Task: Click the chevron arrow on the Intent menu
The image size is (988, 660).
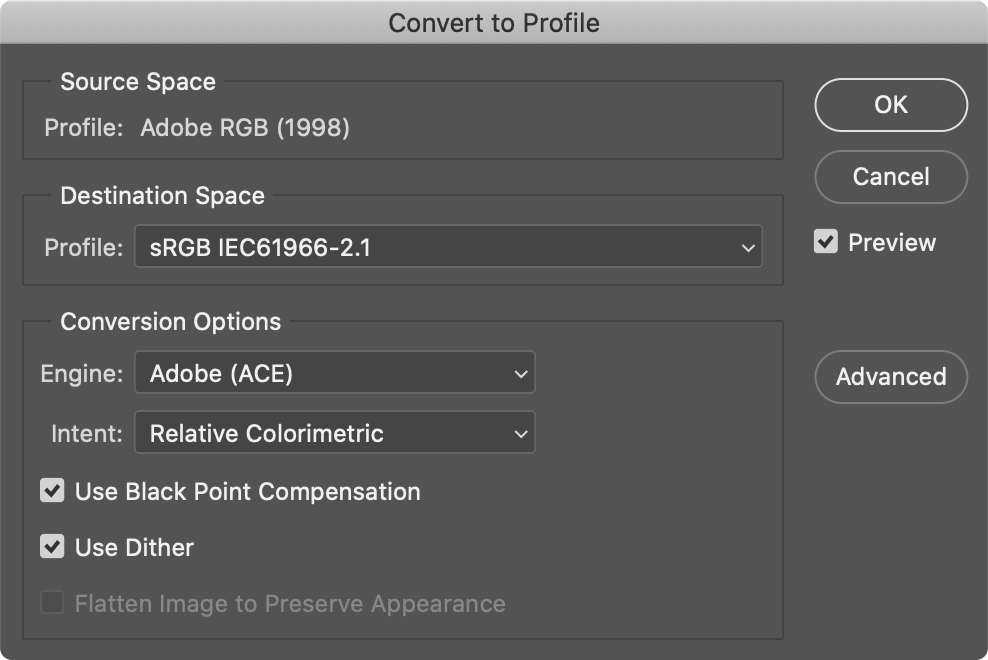Action: [x=520, y=434]
